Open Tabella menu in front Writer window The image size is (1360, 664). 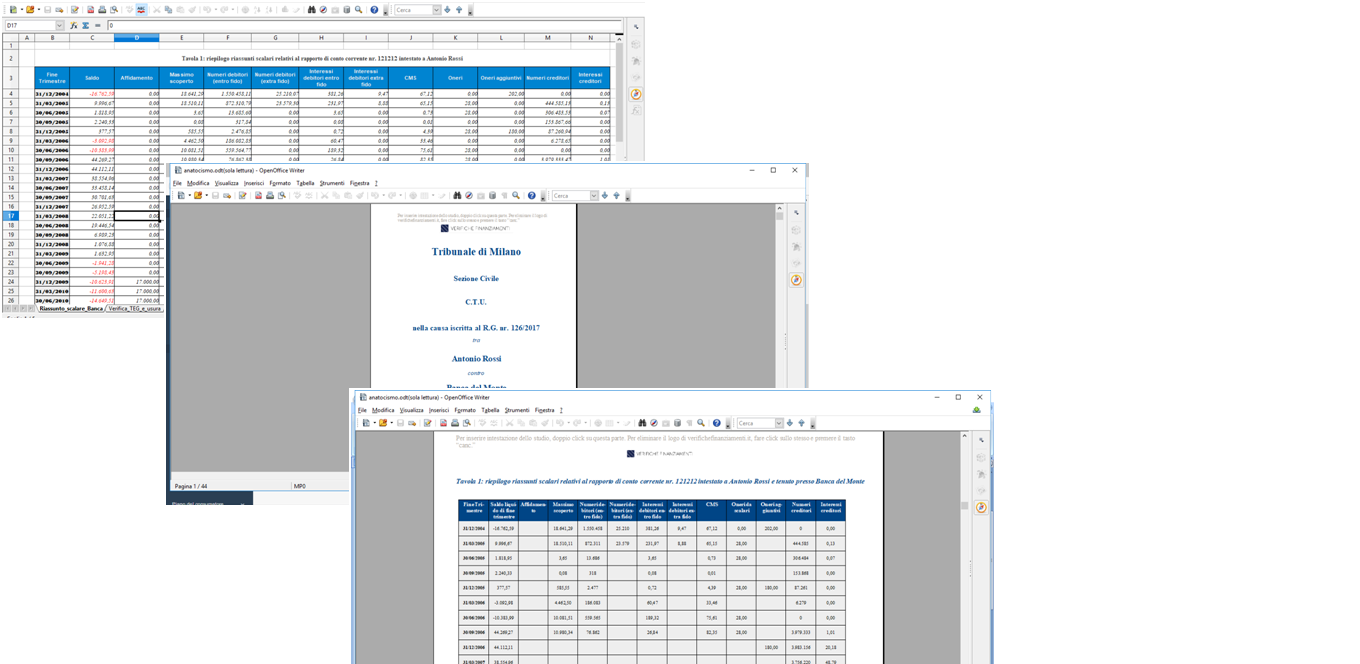coord(490,410)
